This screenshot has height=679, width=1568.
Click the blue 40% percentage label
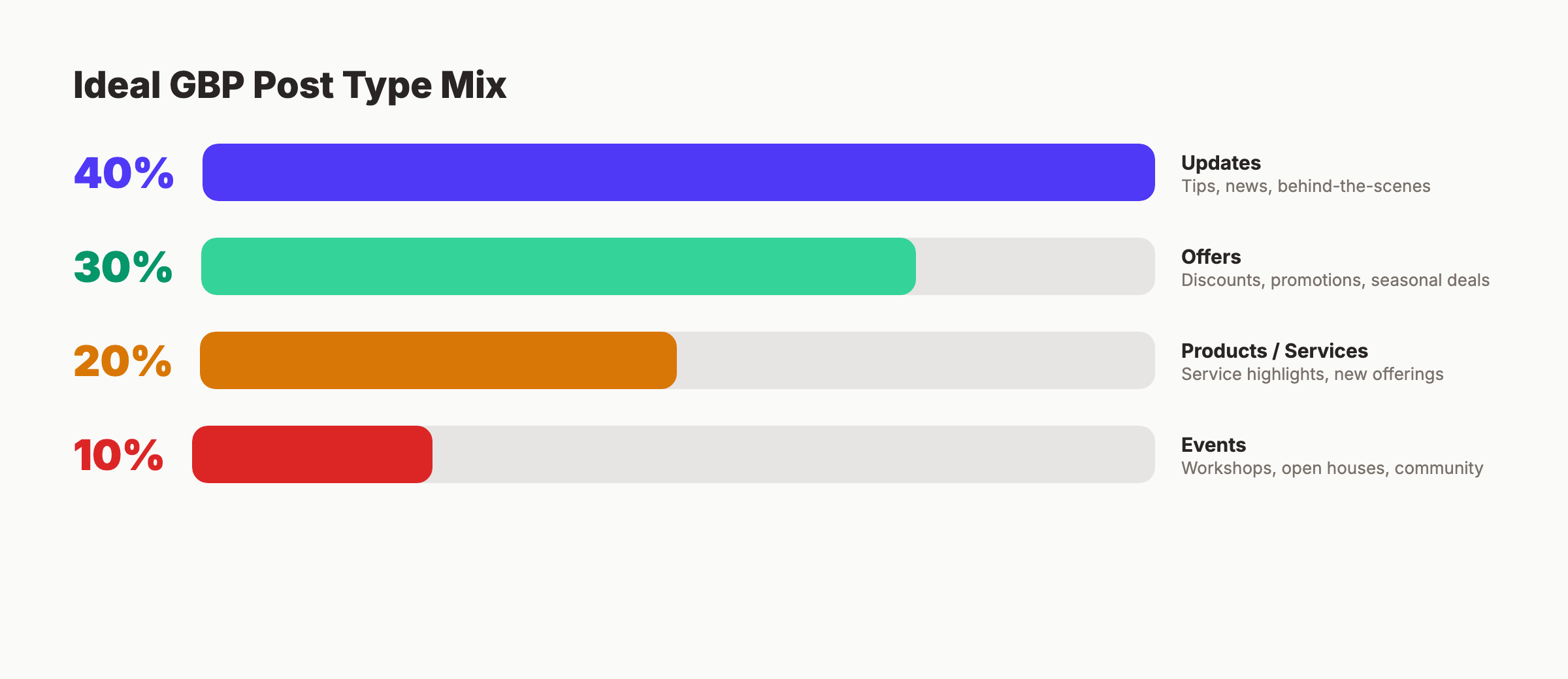pos(123,173)
